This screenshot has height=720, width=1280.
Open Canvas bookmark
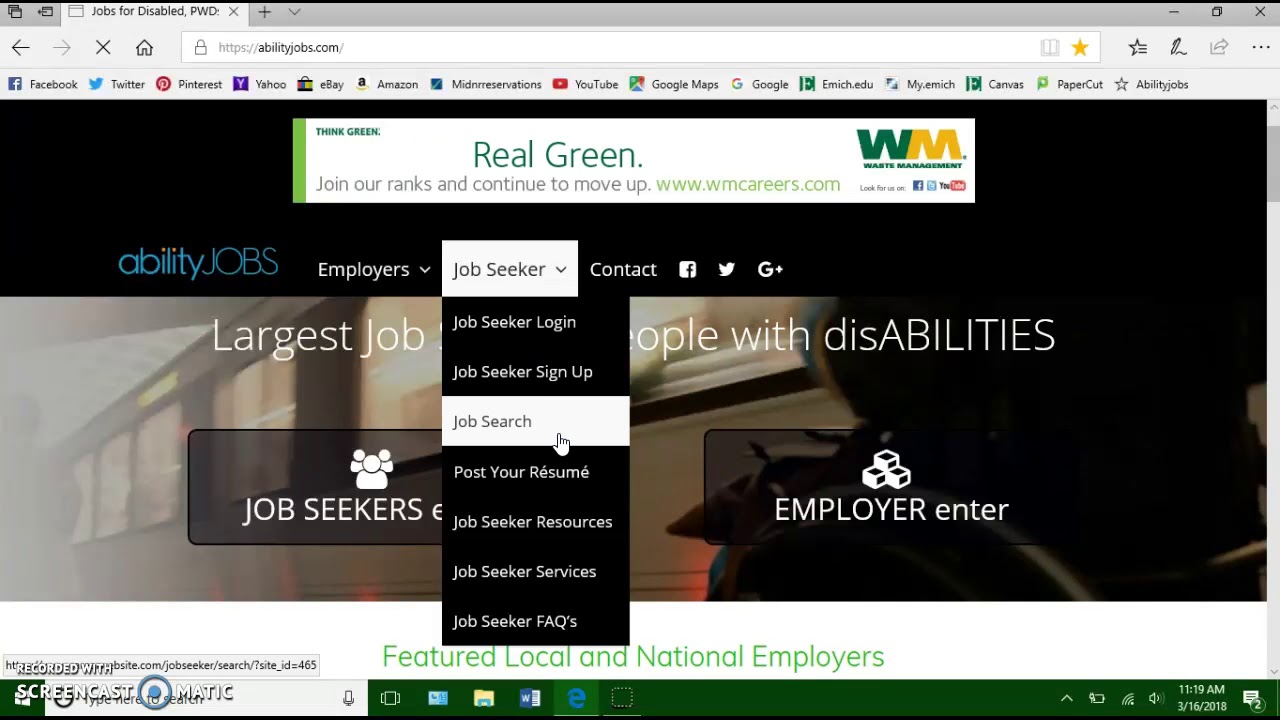point(995,84)
